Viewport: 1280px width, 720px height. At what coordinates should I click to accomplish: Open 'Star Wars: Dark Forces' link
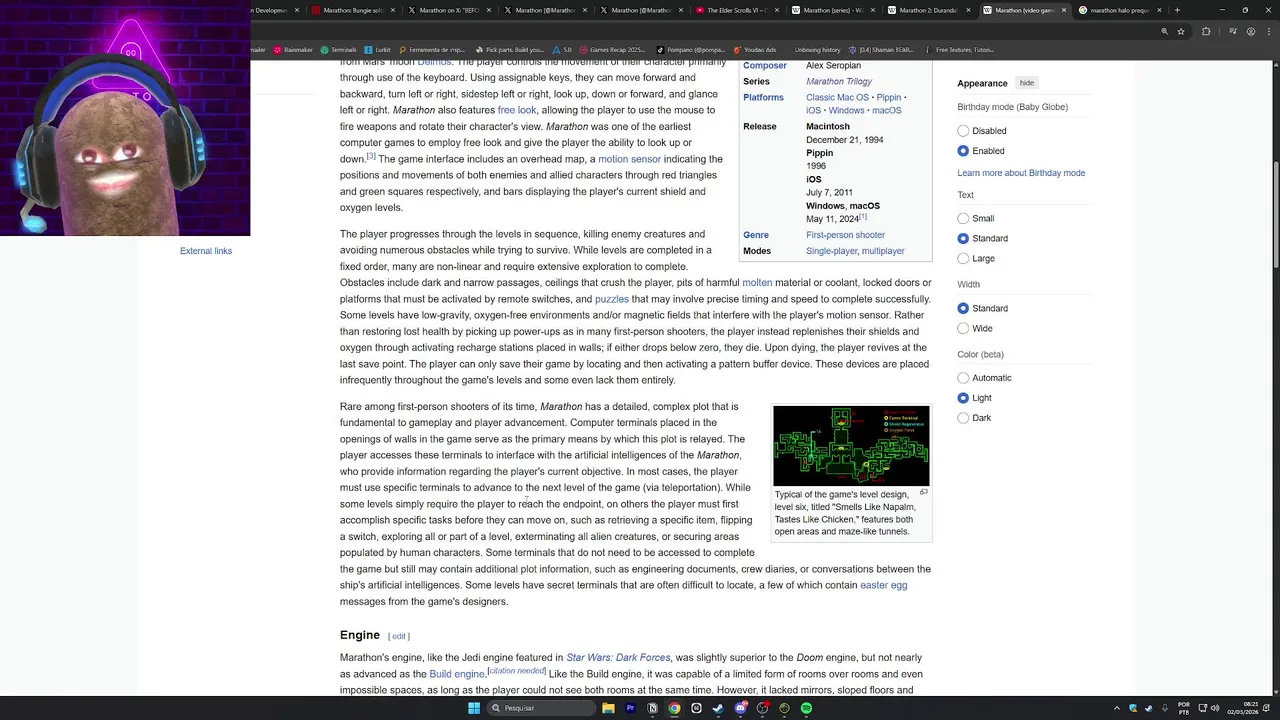618,658
